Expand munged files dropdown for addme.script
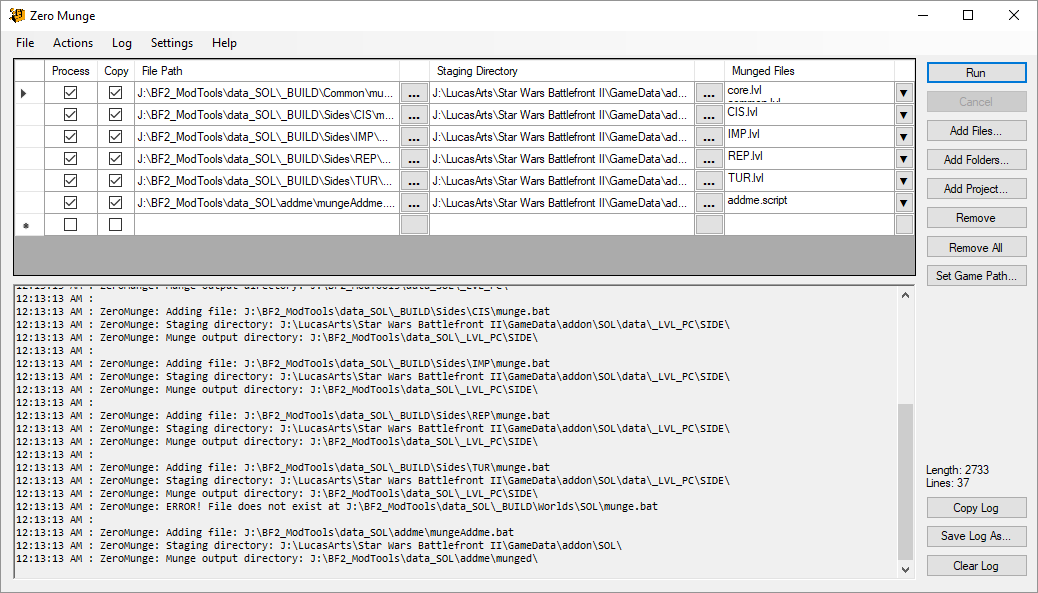This screenshot has height=593, width=1038. 904,203
